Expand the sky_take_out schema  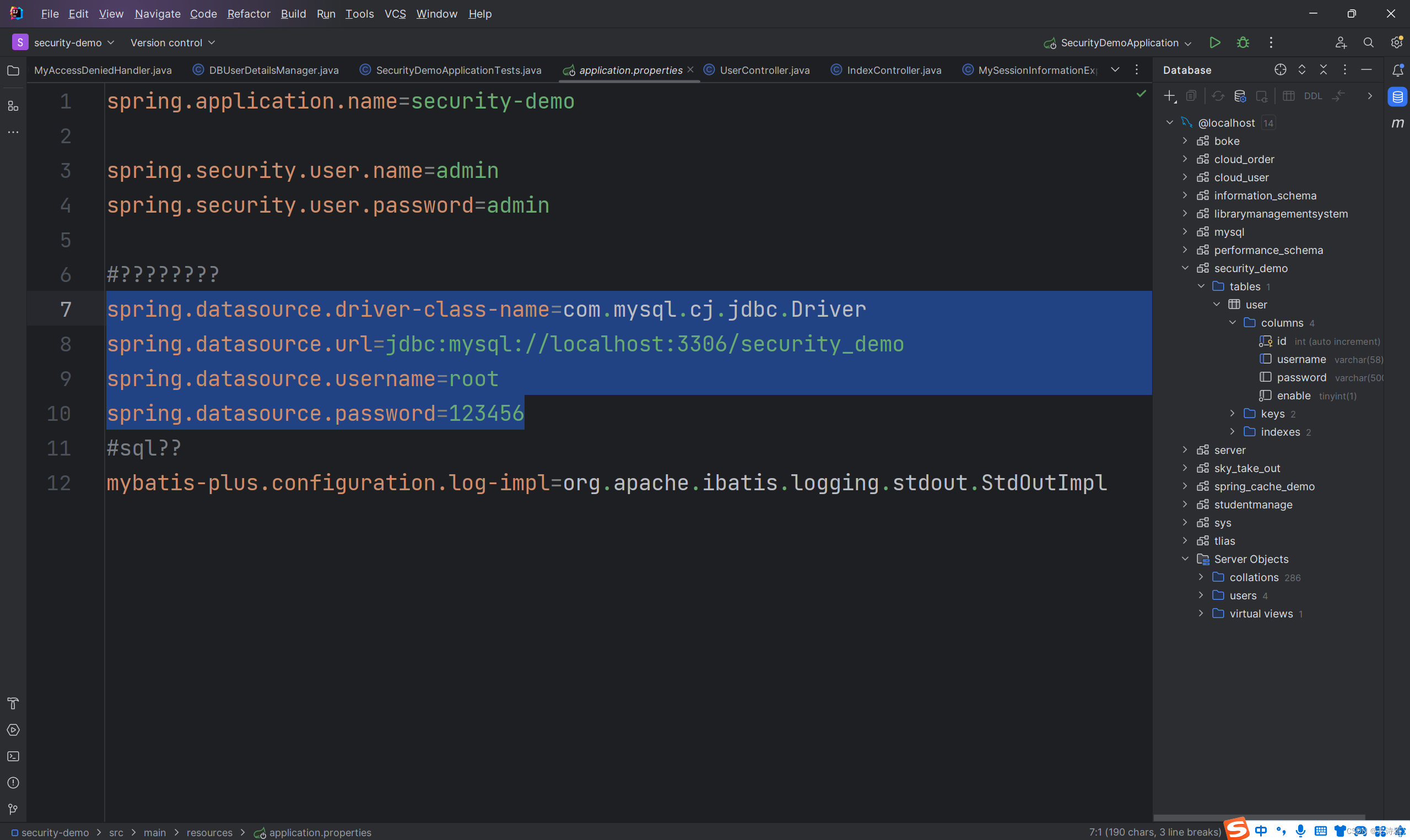point(1185,468)
